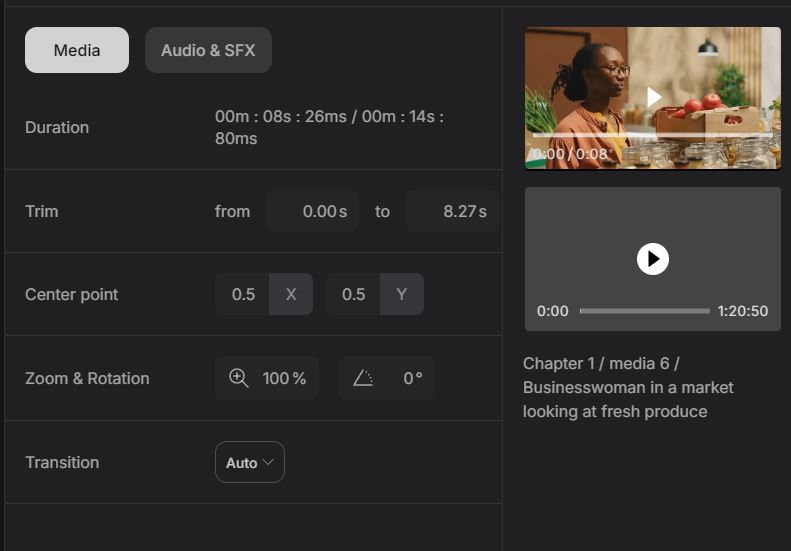Play the video thumbnail preview
This screenshot has height=551, width=791.
pos(653,97)
